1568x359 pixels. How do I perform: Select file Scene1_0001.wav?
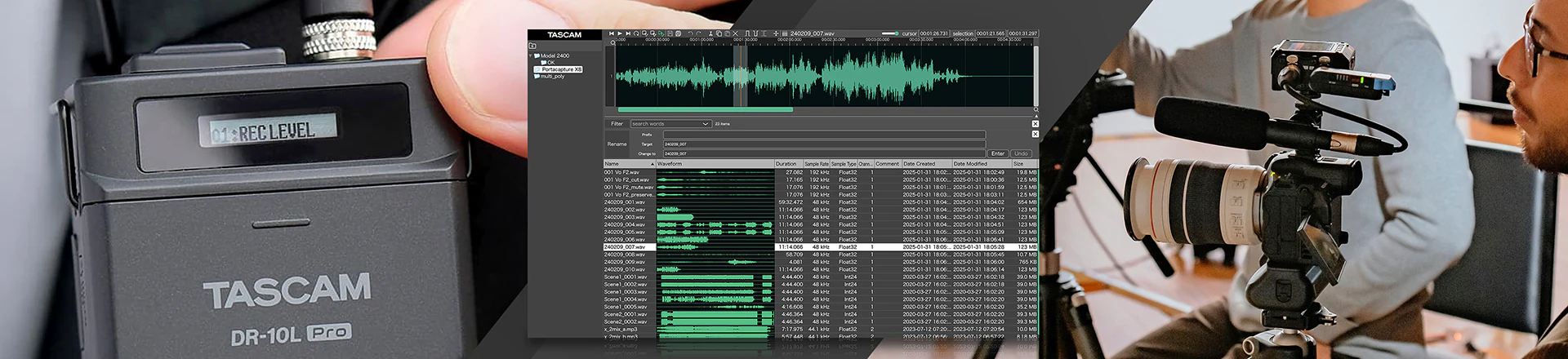point(626,277)
